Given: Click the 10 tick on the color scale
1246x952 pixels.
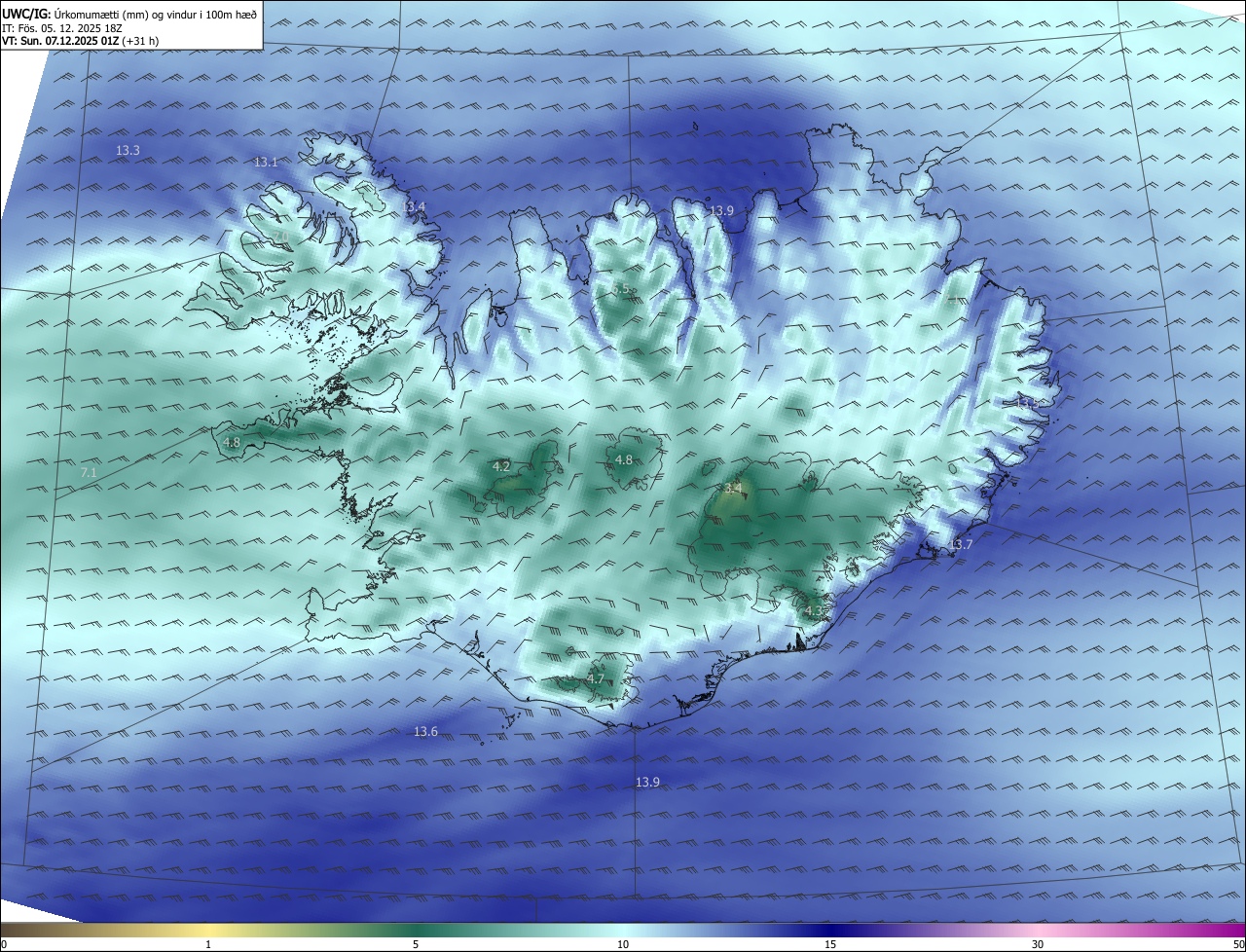Looking at the screenshot, I should click(x=623, y=944).
